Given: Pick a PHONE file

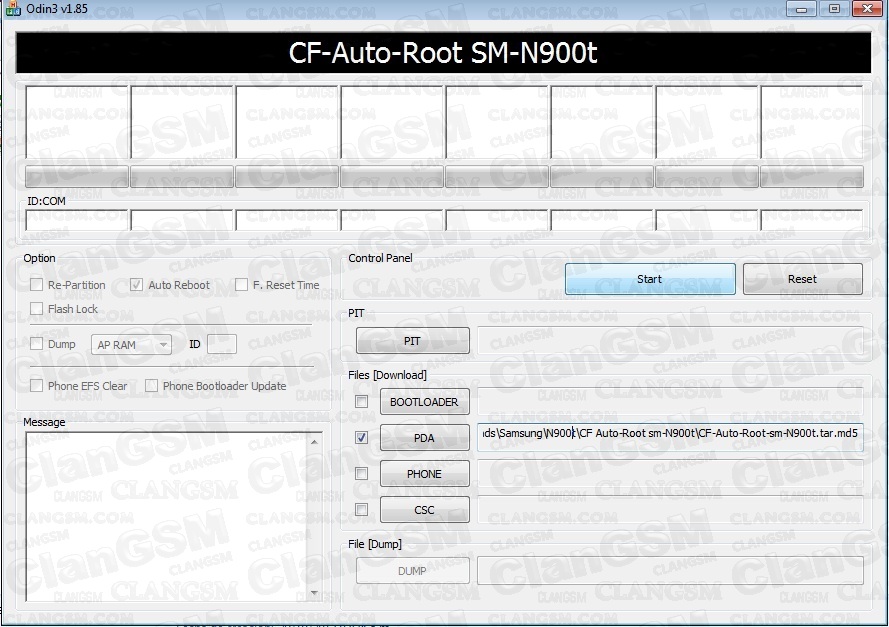Looking at the screenshot, I should coord(425,474).
